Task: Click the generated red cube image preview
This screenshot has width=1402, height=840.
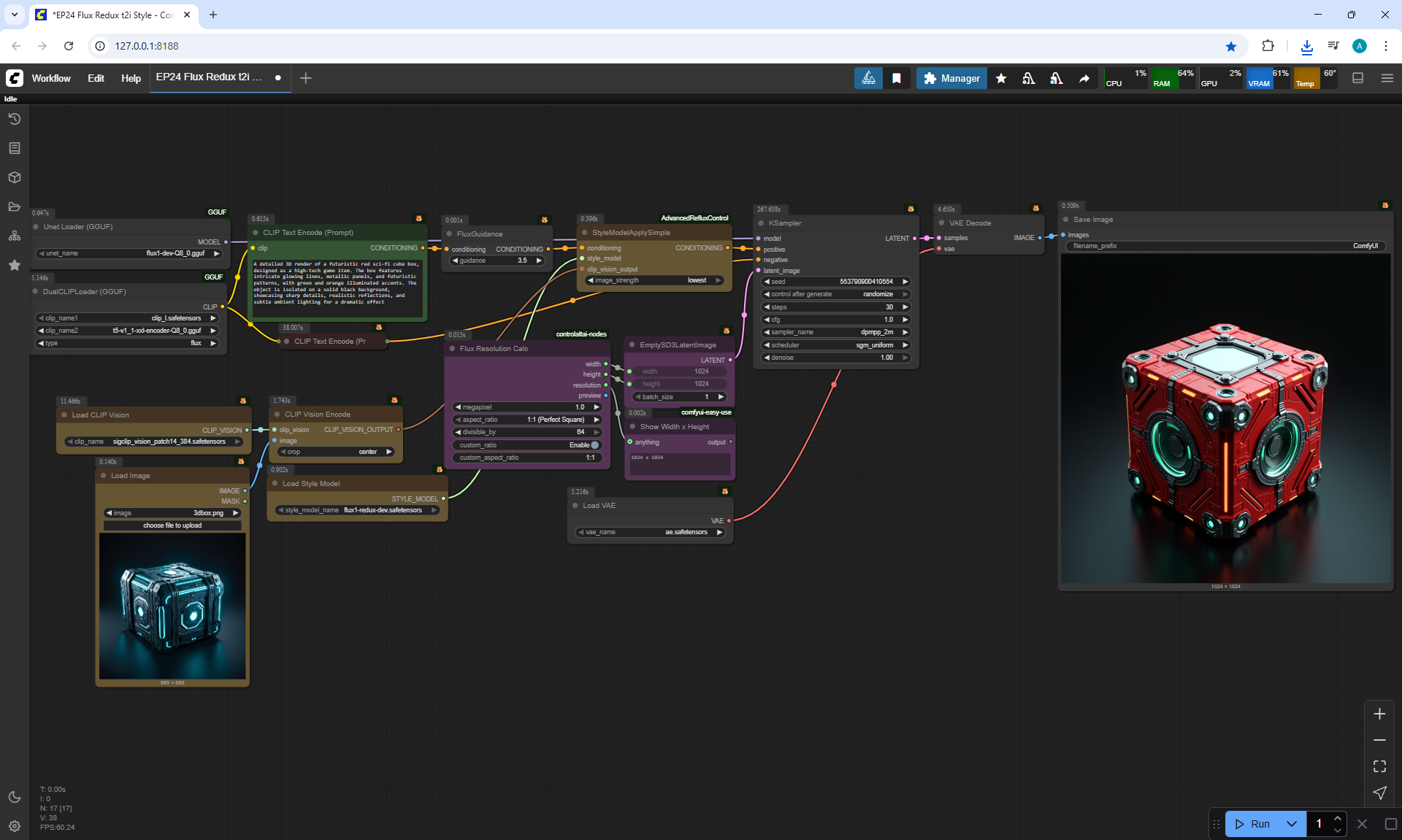Action: [x=1225, y=420]
